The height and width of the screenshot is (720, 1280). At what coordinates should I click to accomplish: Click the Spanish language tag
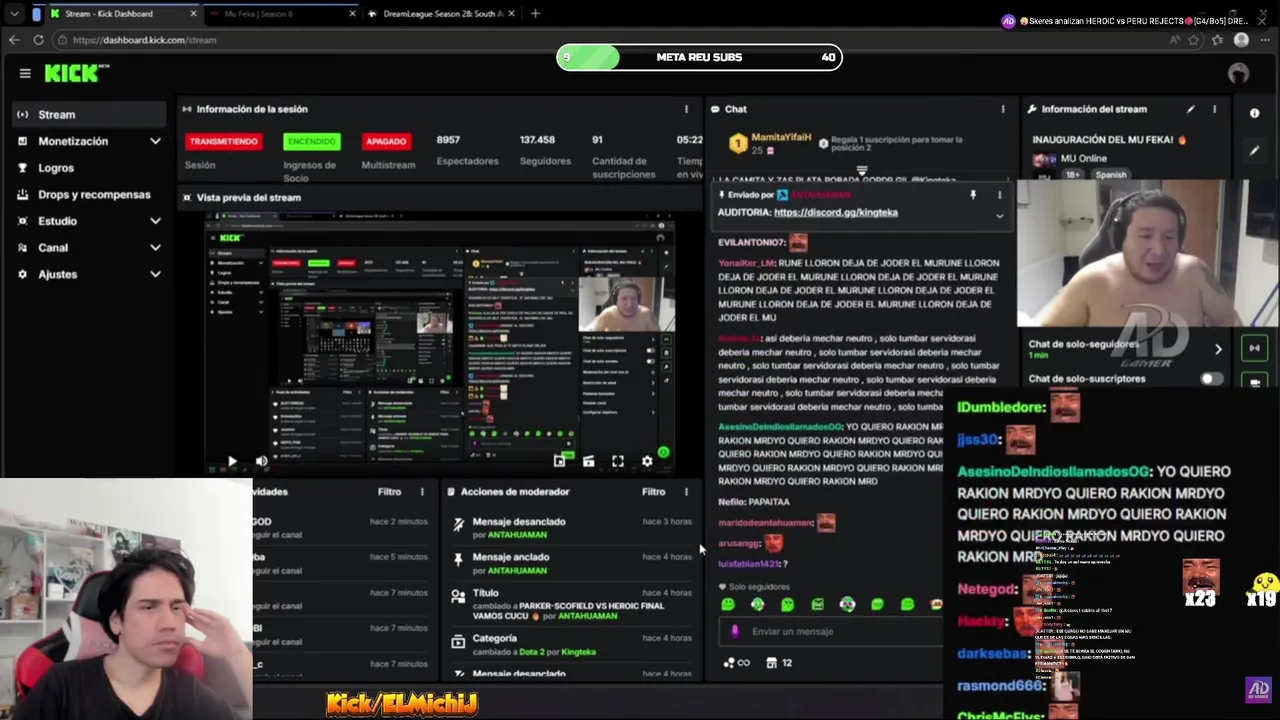pyautogui.click(x=1111, y=174)
